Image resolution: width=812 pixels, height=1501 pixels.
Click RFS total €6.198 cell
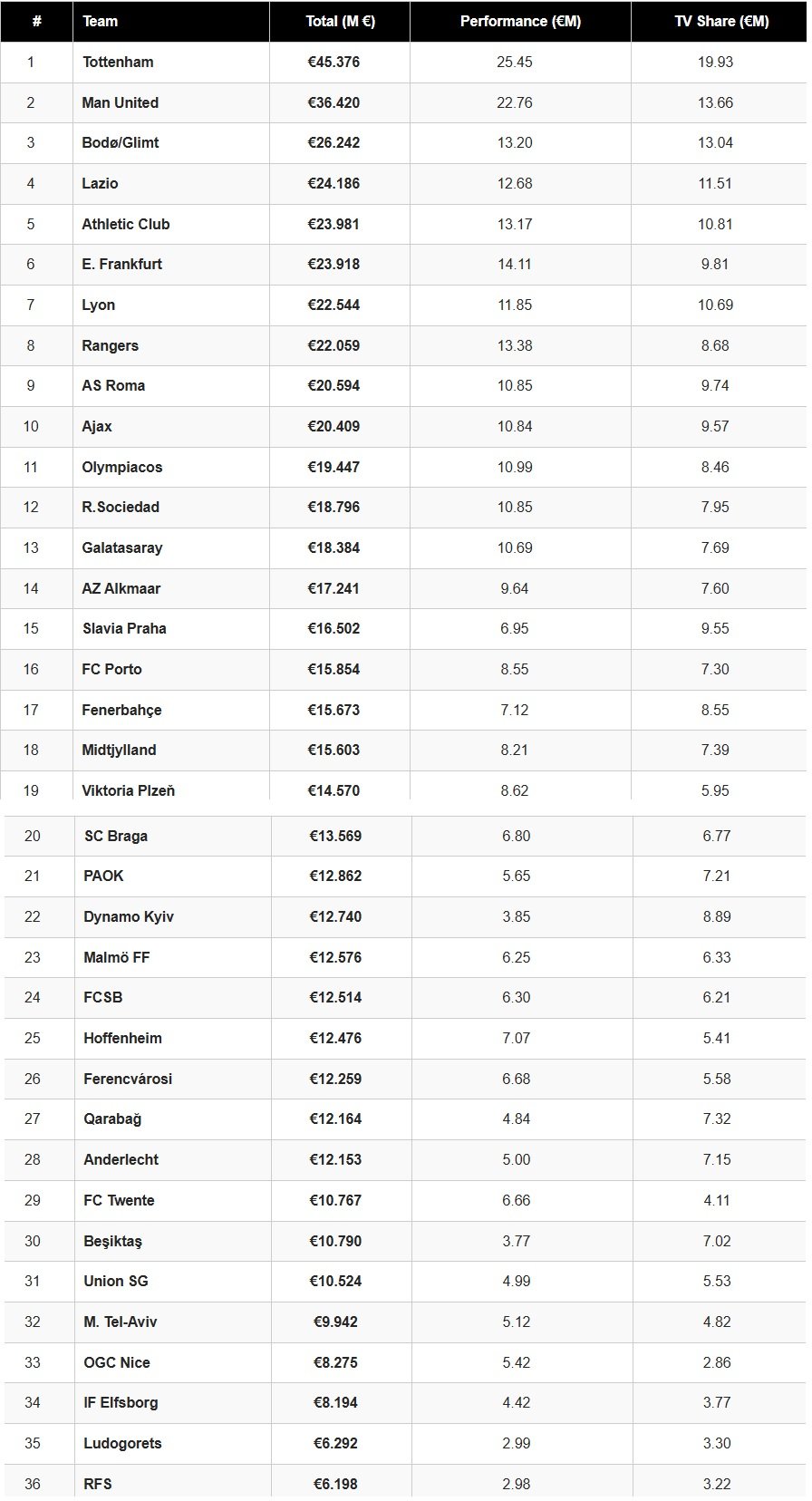335,1484
